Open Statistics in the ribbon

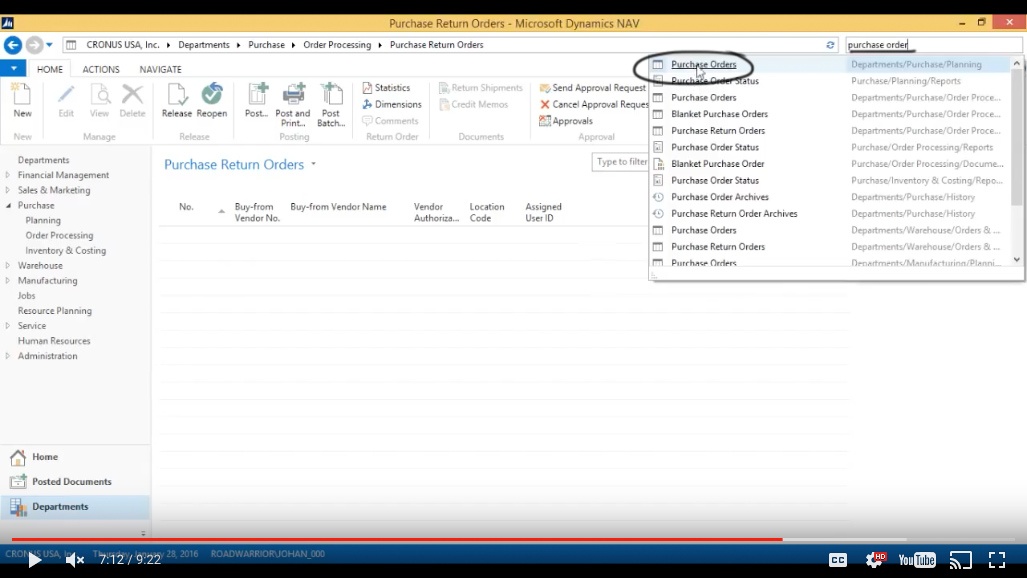tap(386, 88)
